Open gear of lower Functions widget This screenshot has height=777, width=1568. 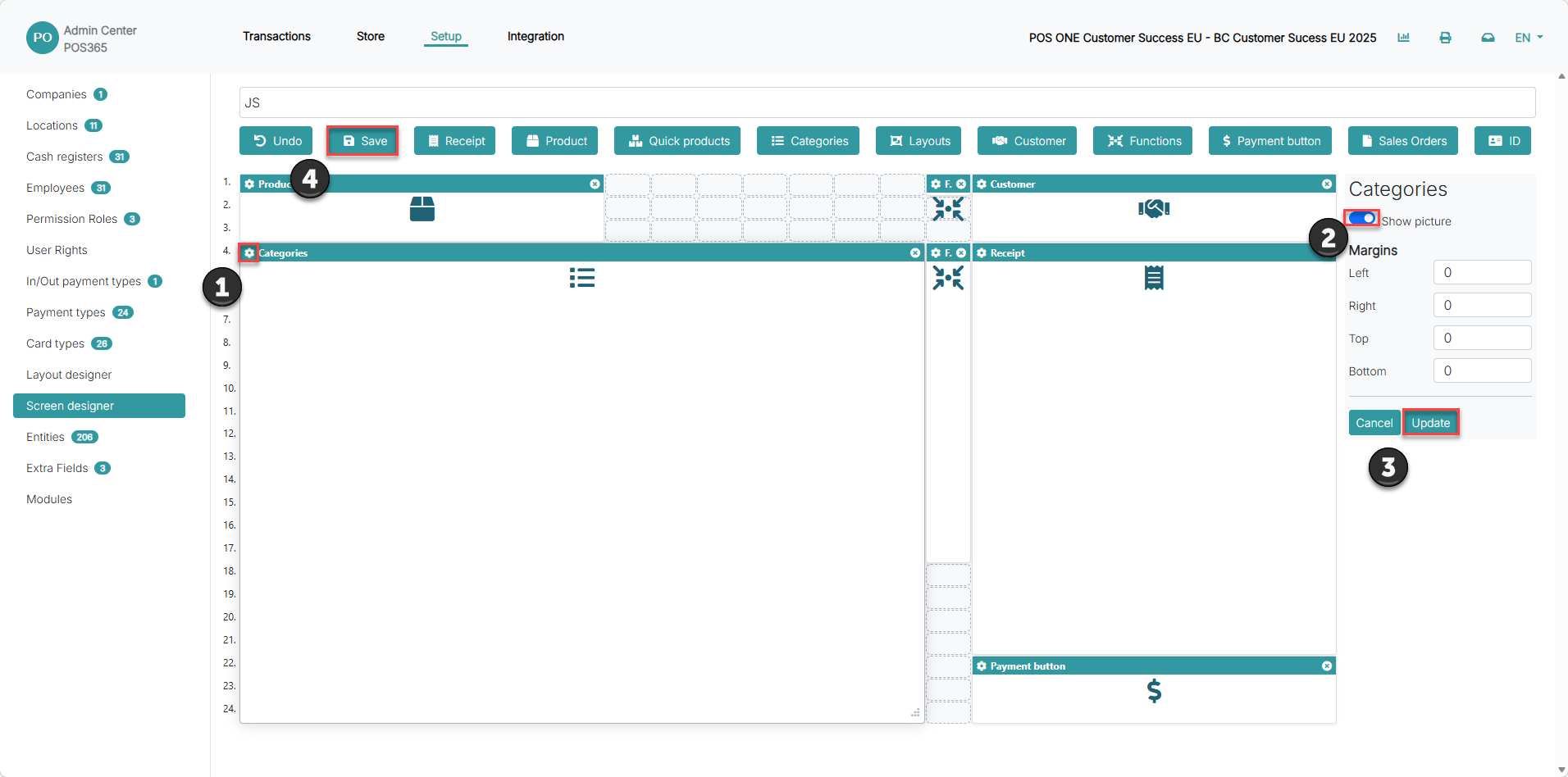(x=936, y=253)
